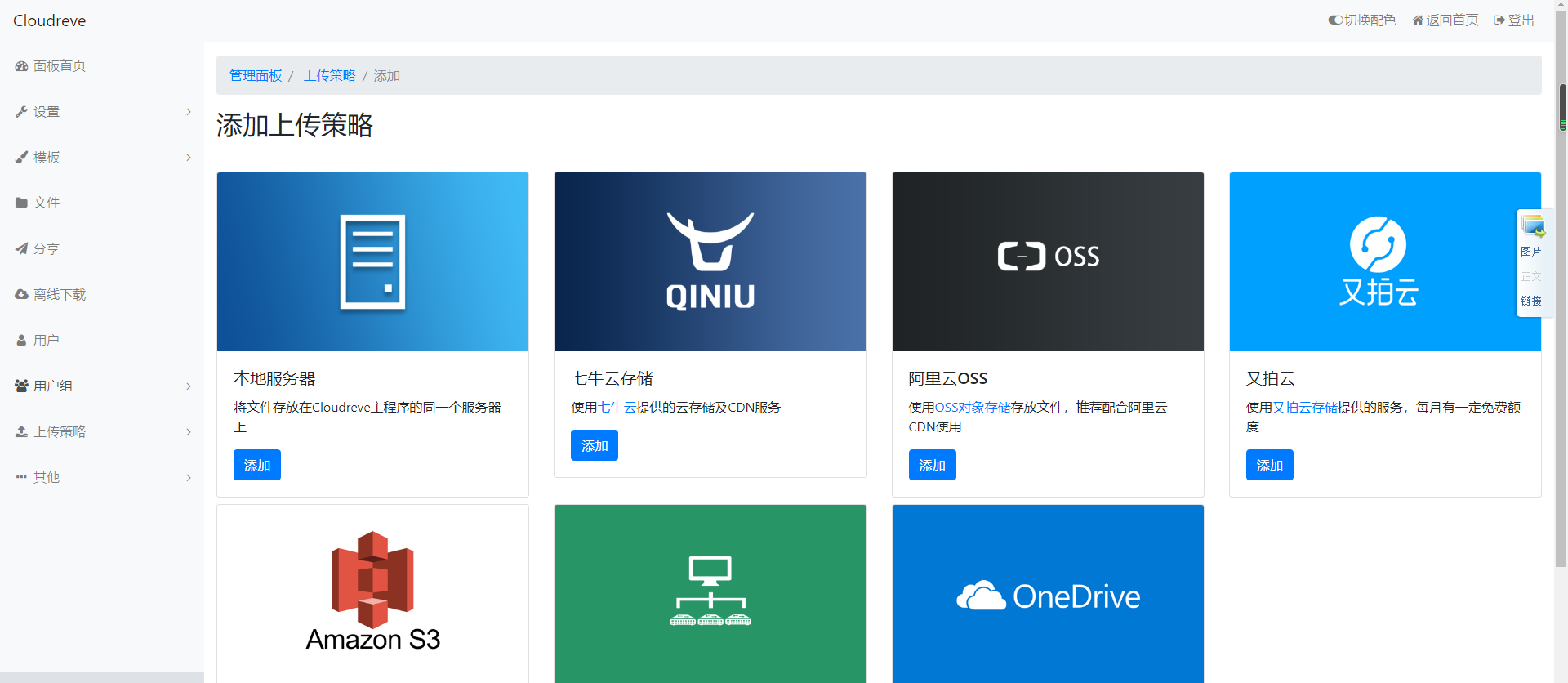Click the upload icon beside 上传策略
The image size is (1568, 683).
click(x=21, y=431)
